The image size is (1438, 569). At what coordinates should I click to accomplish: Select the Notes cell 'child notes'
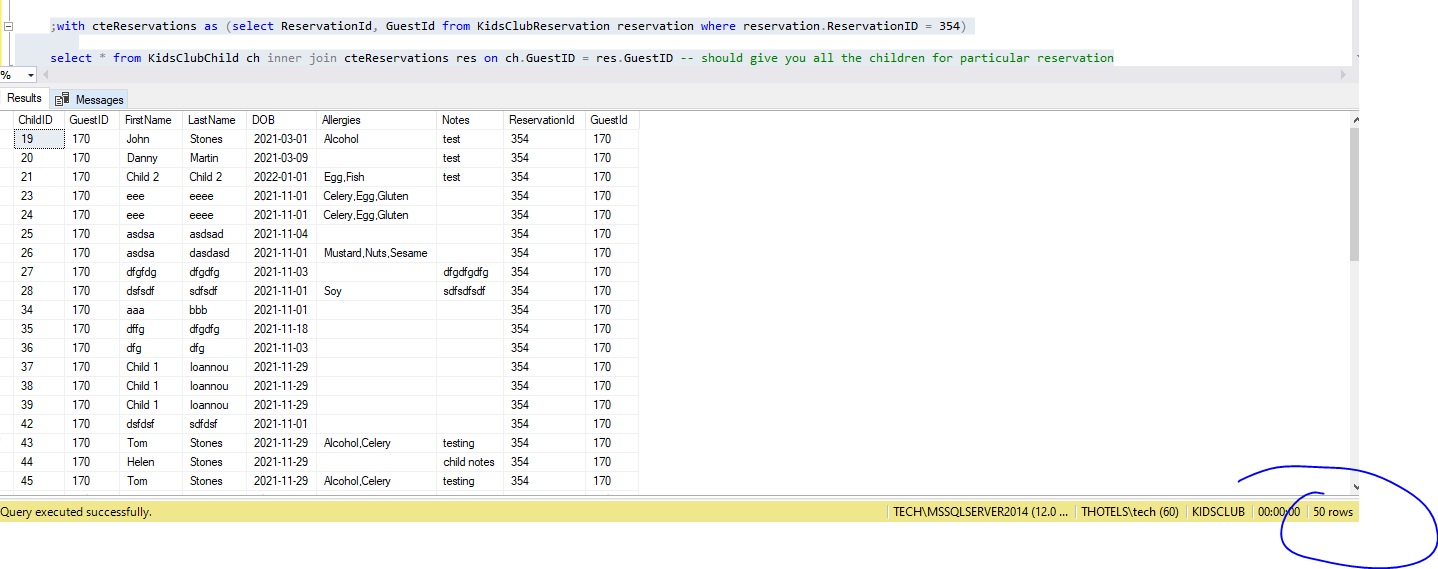[470, 462]
